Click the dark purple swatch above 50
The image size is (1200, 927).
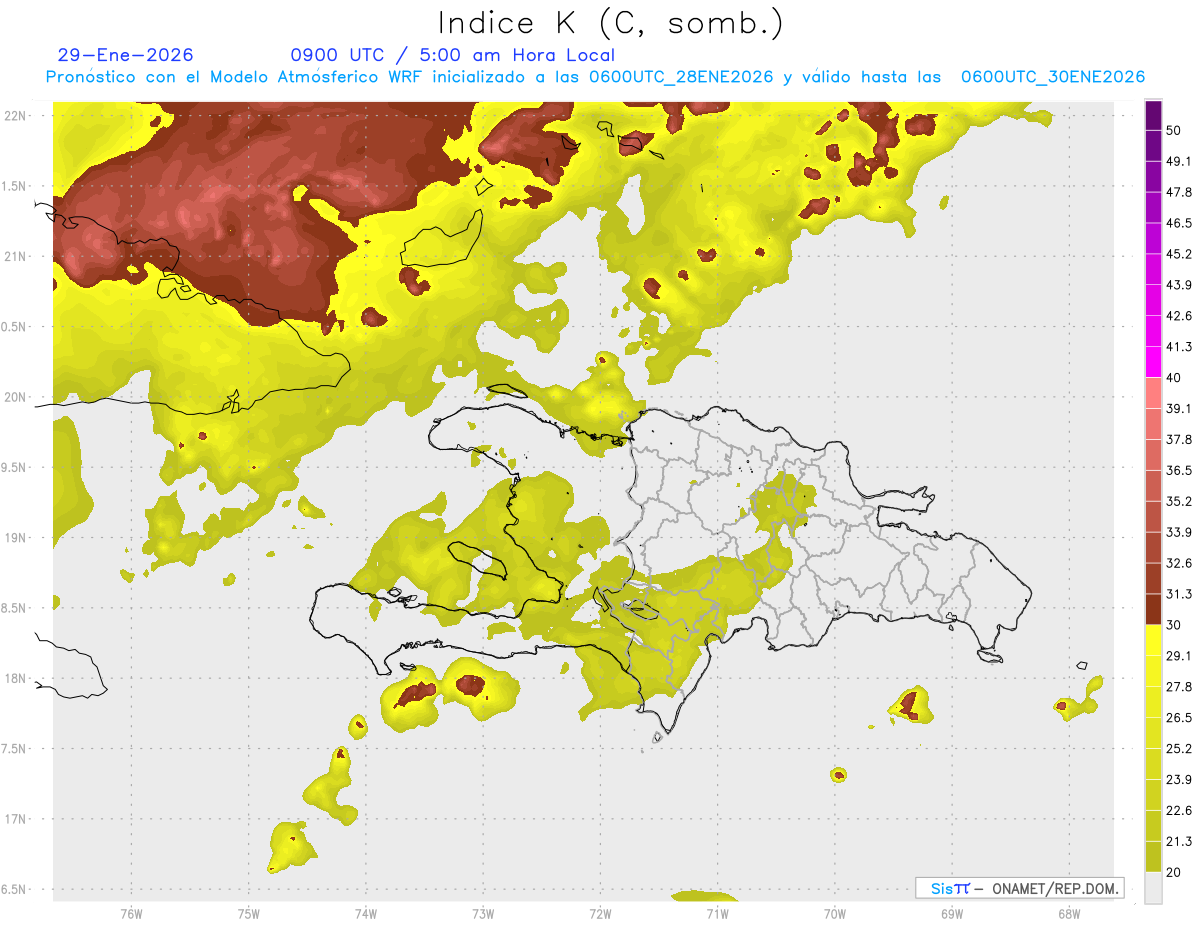(x=1153, y=115)
